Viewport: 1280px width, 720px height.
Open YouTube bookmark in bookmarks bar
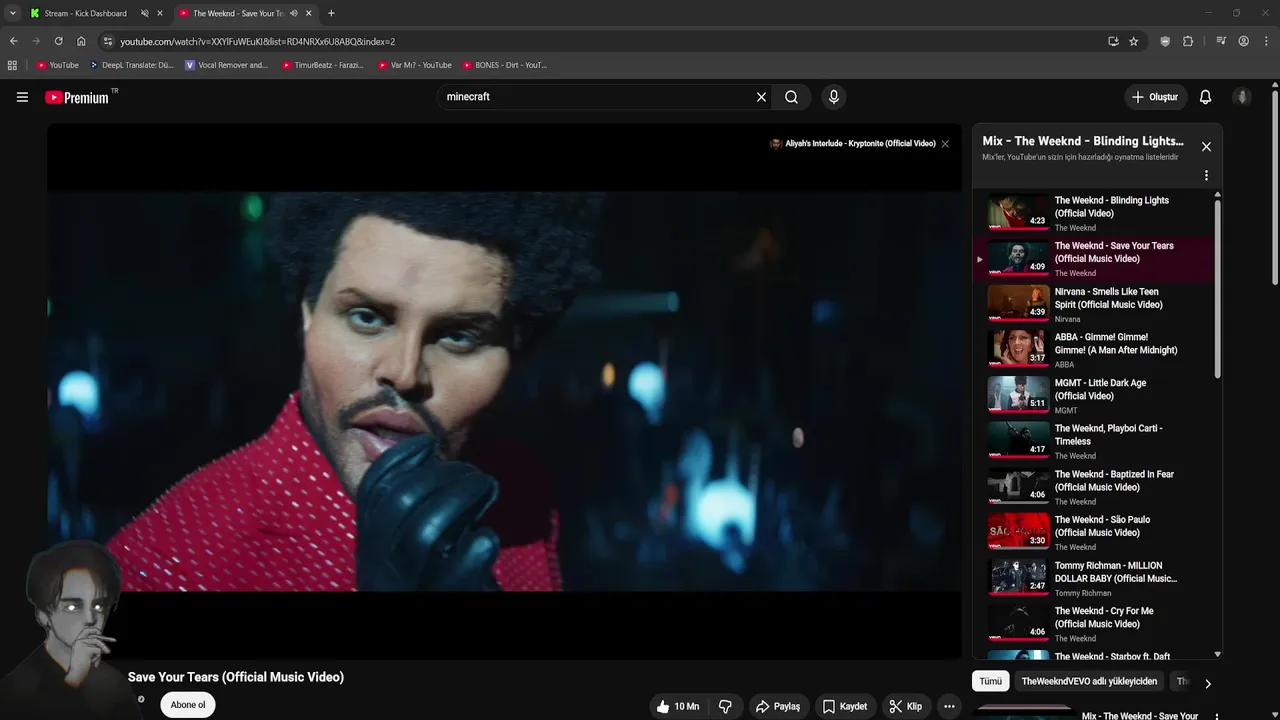[x=57, y=65]
